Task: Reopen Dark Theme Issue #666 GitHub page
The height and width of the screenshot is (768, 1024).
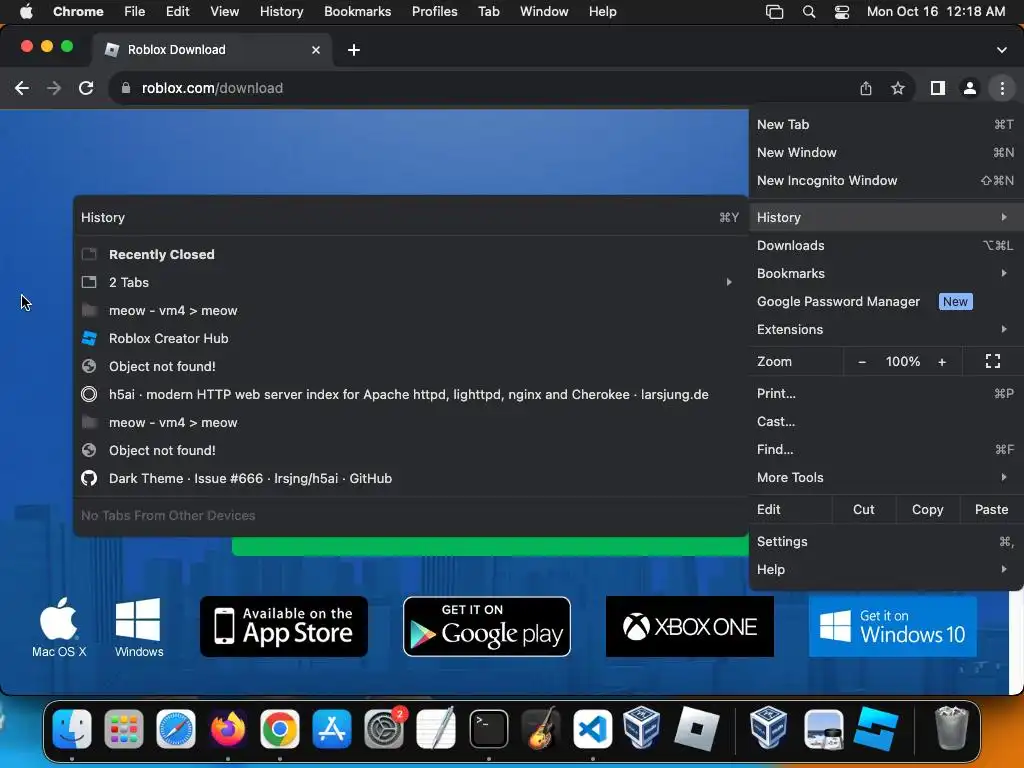Action: click(410, 479)
